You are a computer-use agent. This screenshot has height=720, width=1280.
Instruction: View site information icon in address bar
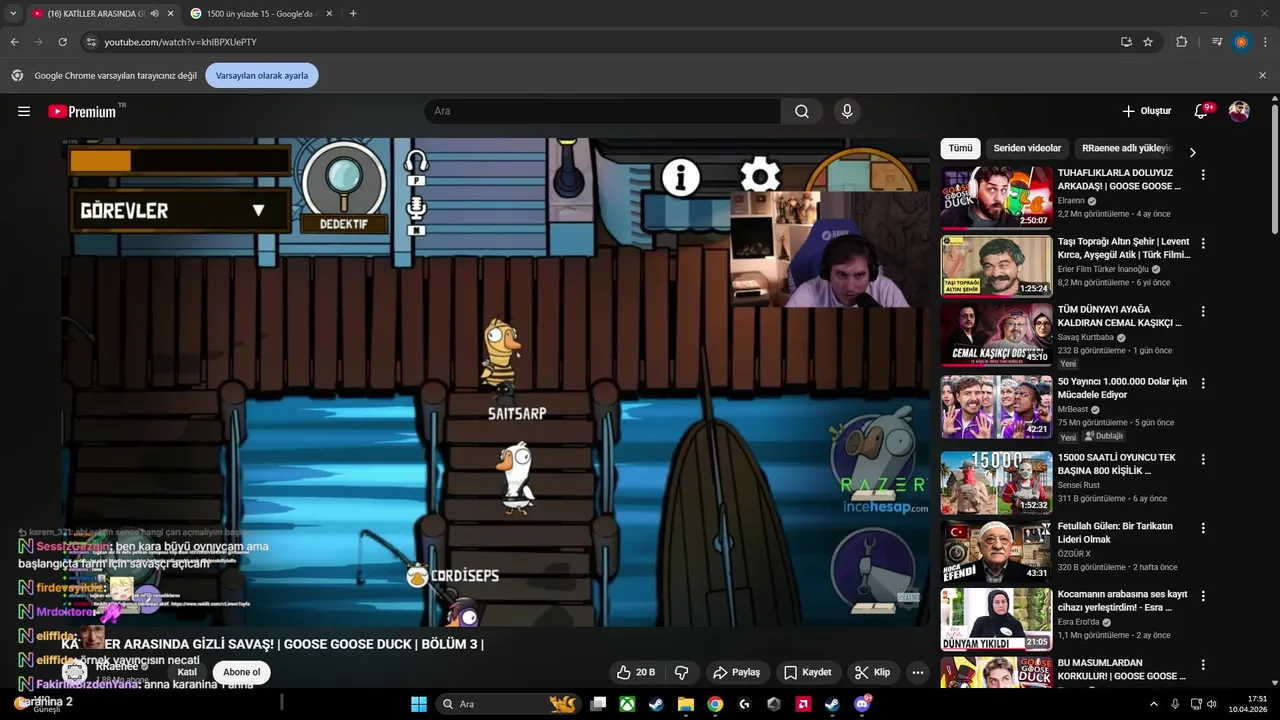coord(91,42)
